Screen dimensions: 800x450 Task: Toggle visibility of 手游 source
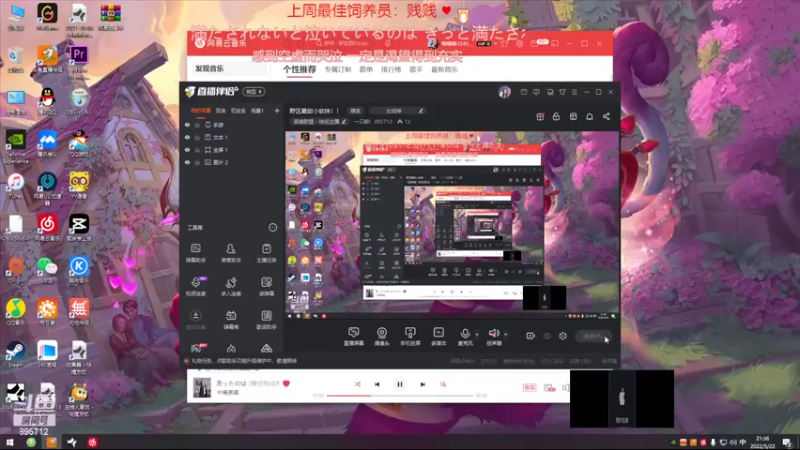click(187, 125)
